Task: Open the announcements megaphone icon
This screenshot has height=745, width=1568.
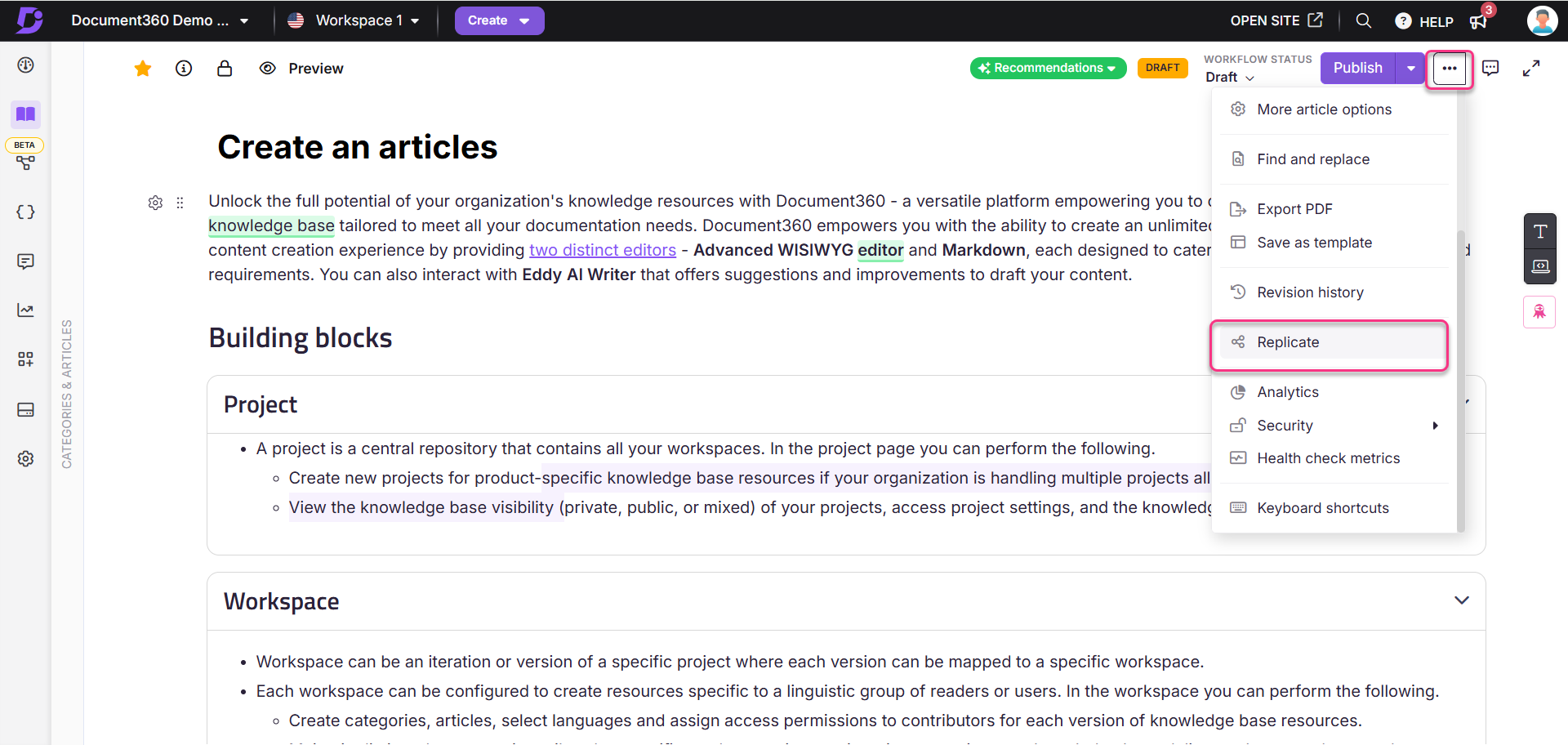Action: (1478, 21)
